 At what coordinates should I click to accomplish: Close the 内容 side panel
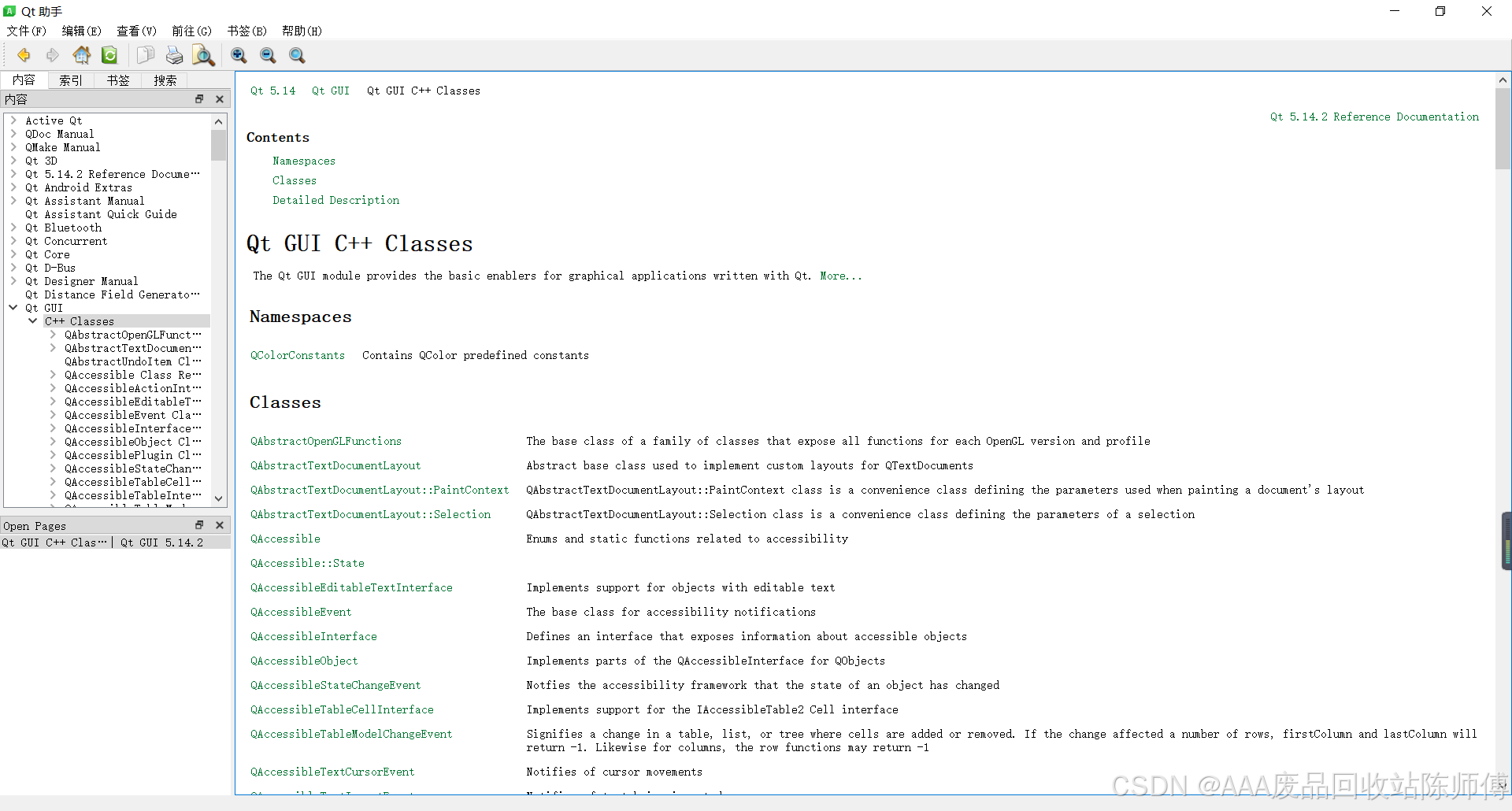click(x=220, y=99)
